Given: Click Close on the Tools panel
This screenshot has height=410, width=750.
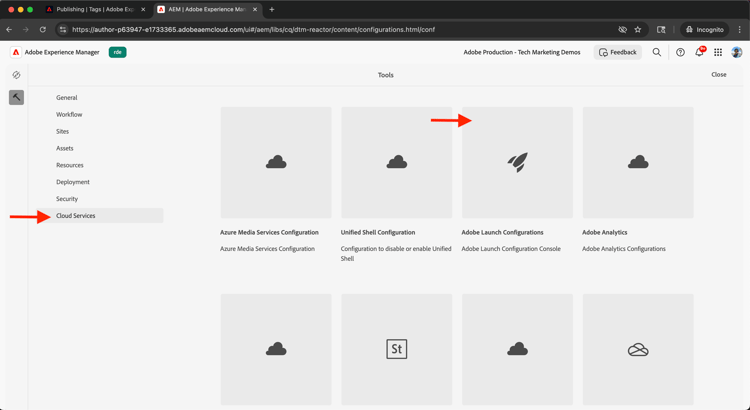Looking at the screenshot, I should (x=718, y=75).
